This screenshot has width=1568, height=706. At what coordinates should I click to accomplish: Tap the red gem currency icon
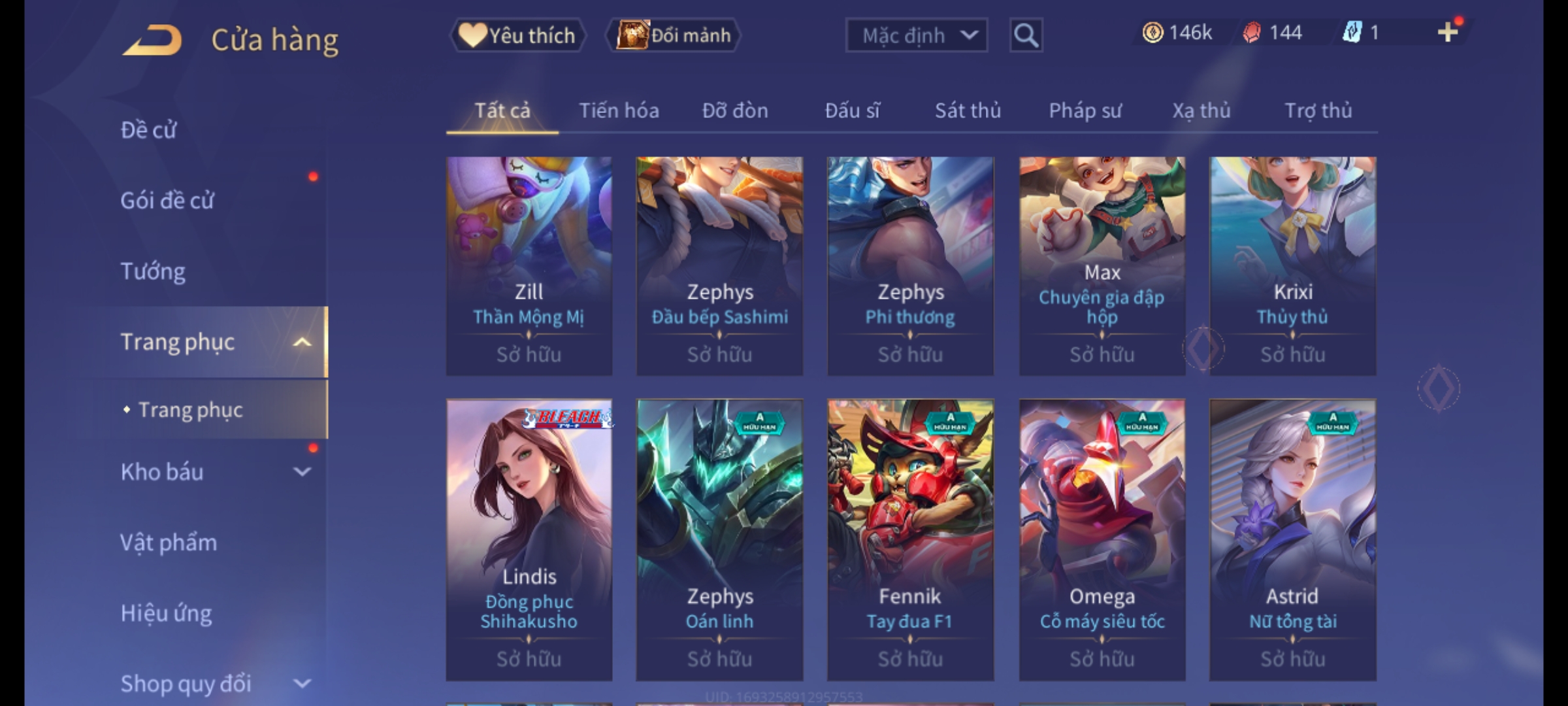1252,33
